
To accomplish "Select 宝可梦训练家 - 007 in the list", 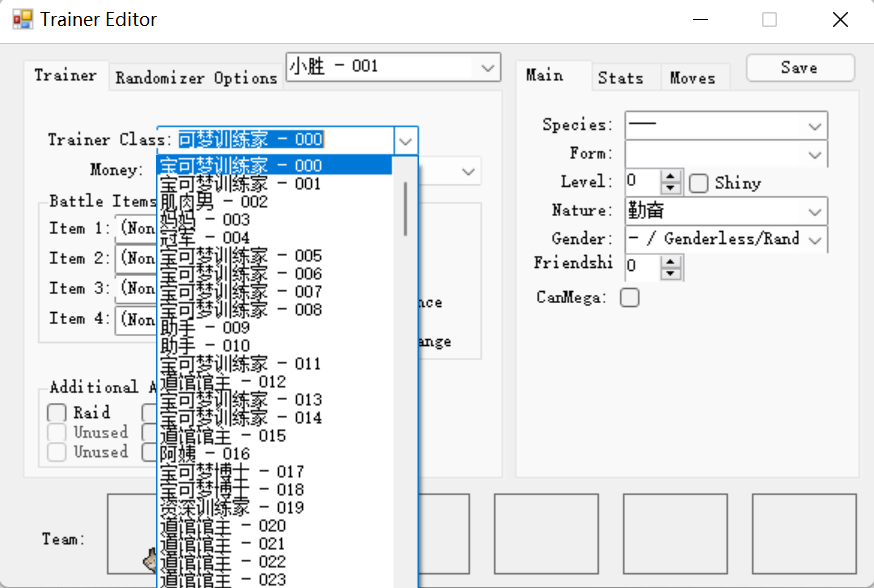I will pos(275,292).
